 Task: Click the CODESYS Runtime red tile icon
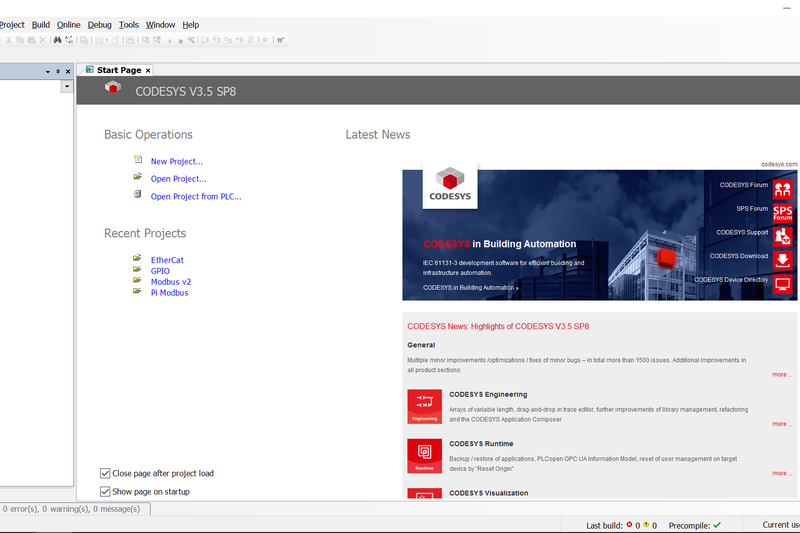(424, 456)
